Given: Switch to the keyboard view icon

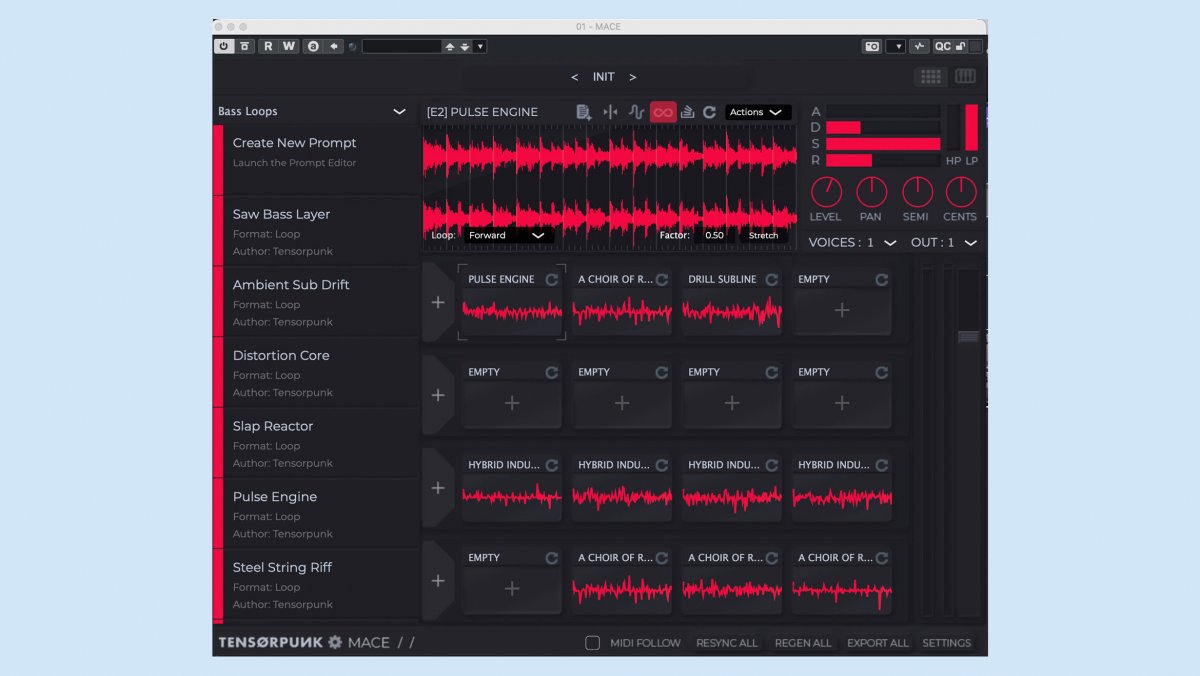Looking at the screenshot, I should pos(965,77).
